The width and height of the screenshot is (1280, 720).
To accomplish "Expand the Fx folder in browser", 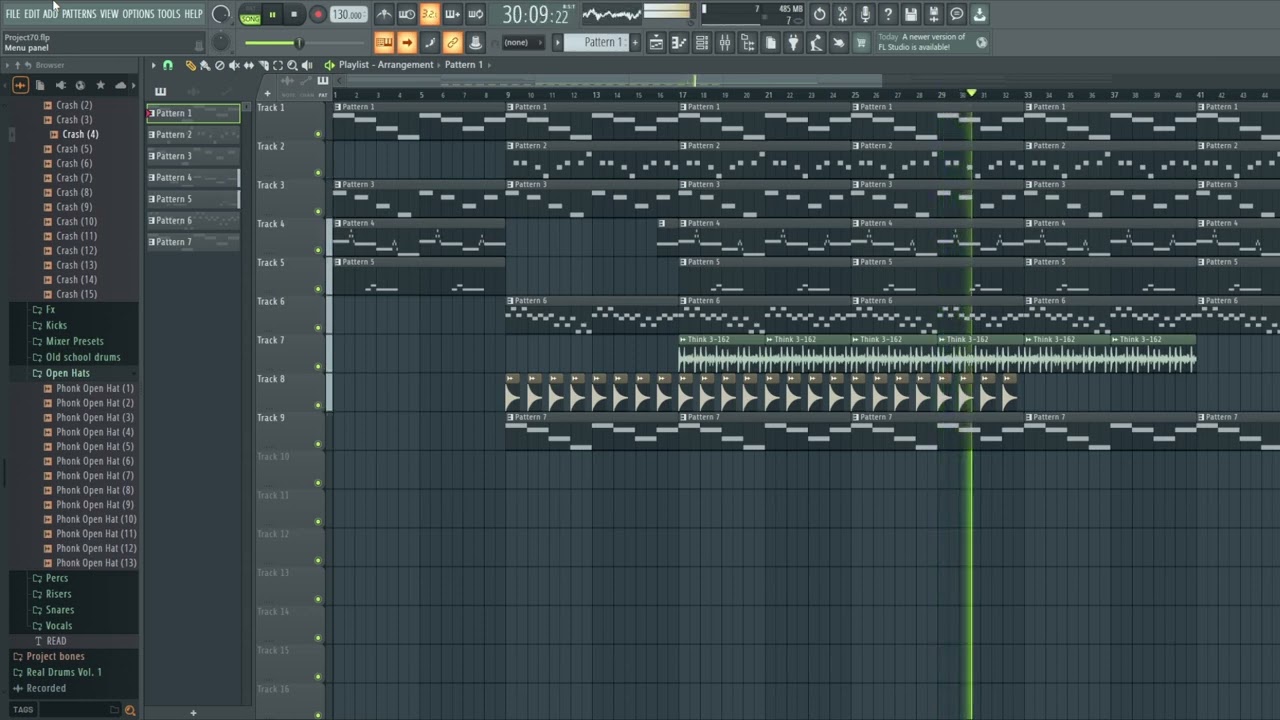I will coord(50,310).
